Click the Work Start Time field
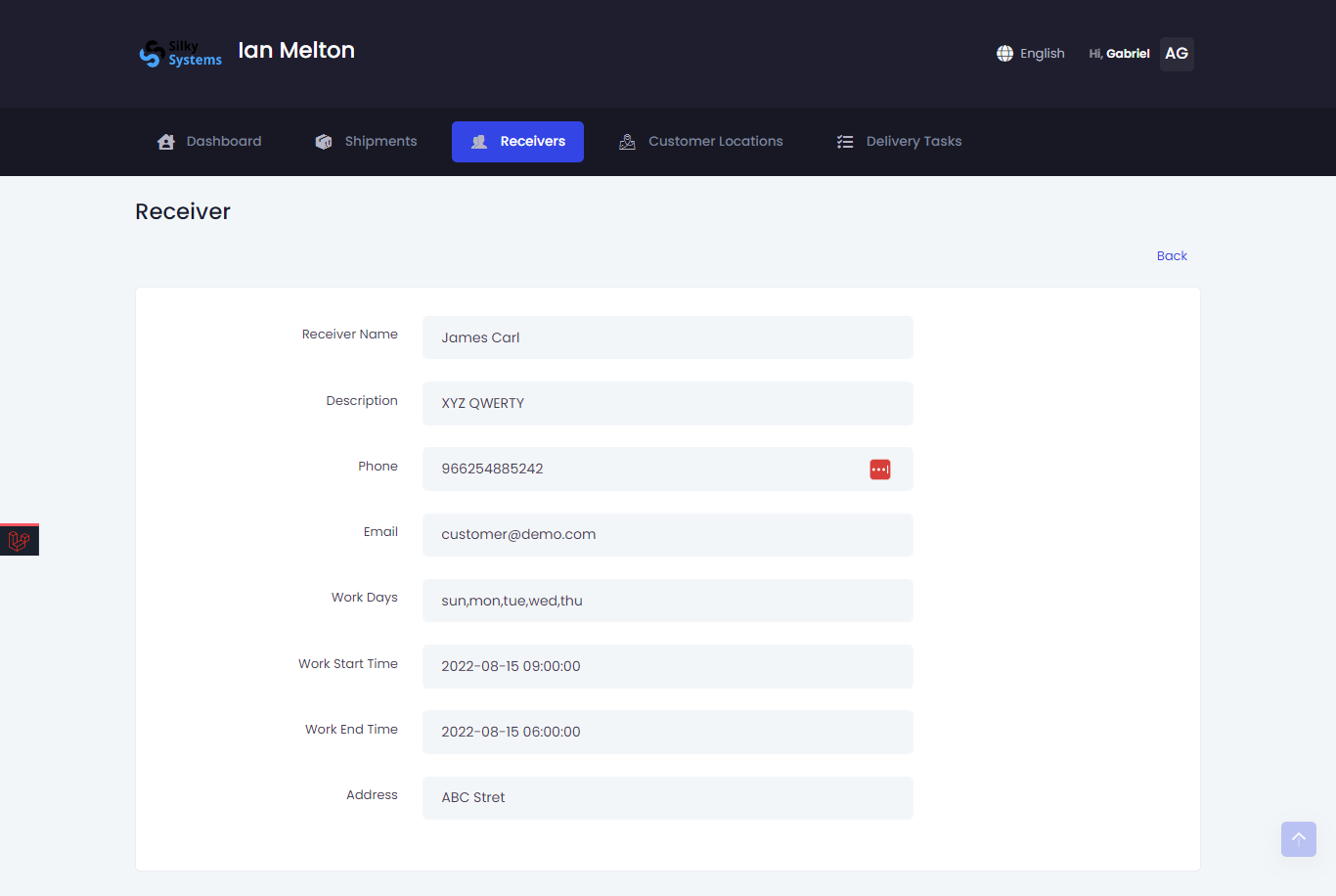This screenshot has height=896, width=1336. coord(667,666)
